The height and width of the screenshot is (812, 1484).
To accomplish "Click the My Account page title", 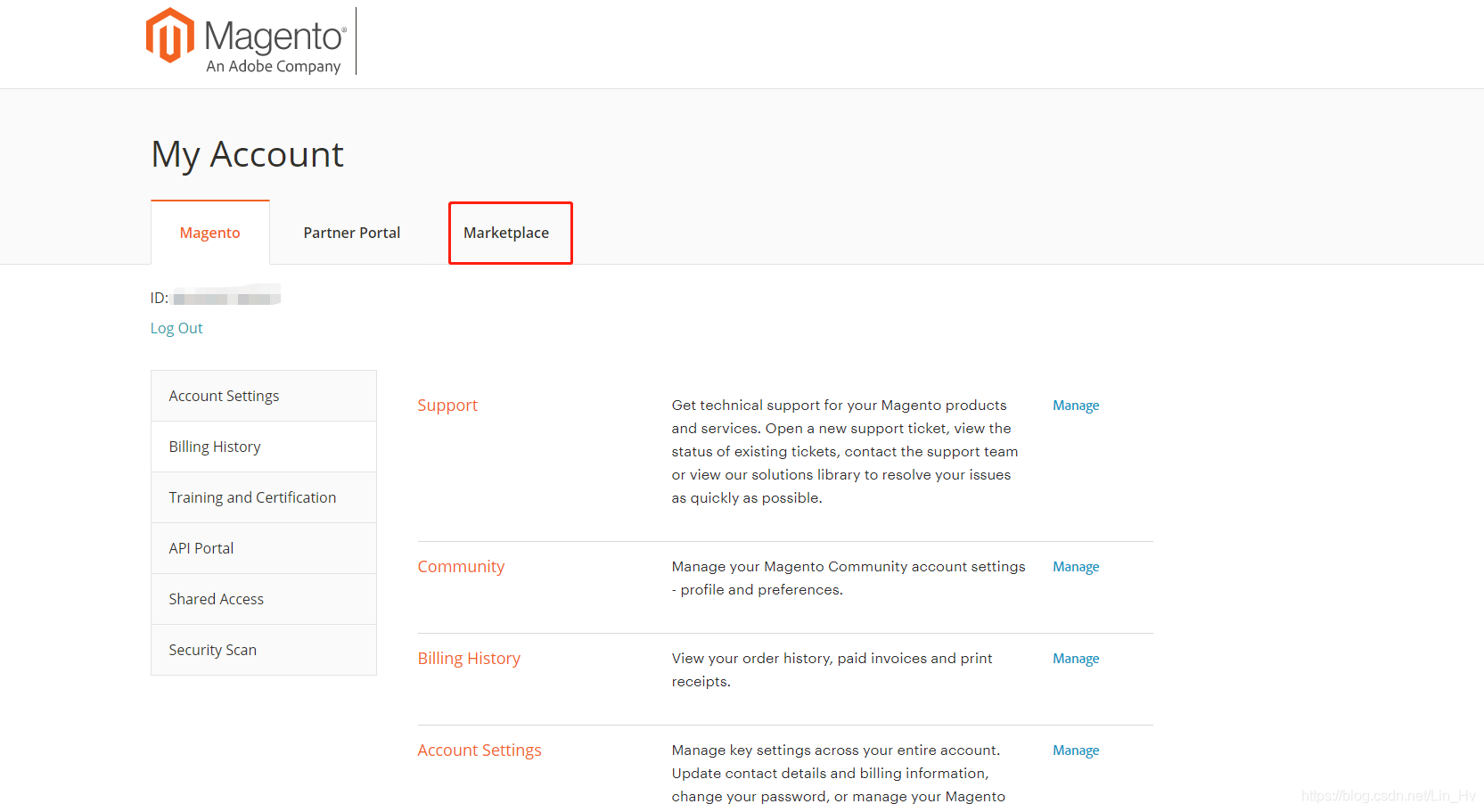I will 247,155.
